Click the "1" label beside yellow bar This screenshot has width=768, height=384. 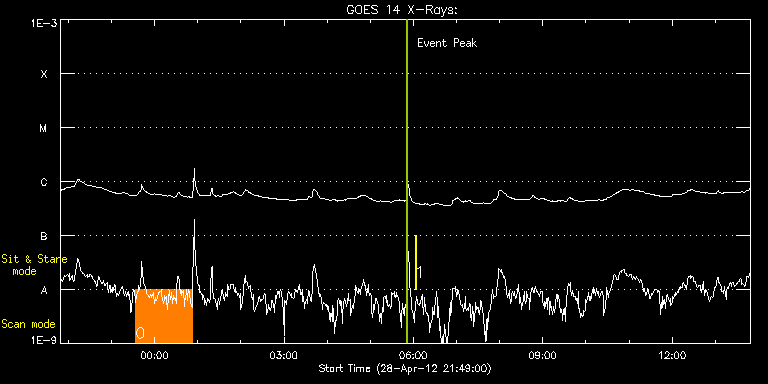click(419, 271)
